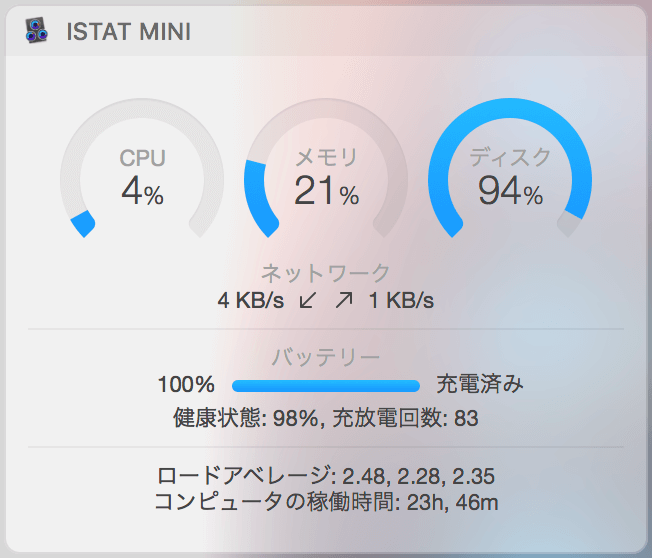Open the メモリ 21% gauge

pyautogui.click(x=326, y=168)
